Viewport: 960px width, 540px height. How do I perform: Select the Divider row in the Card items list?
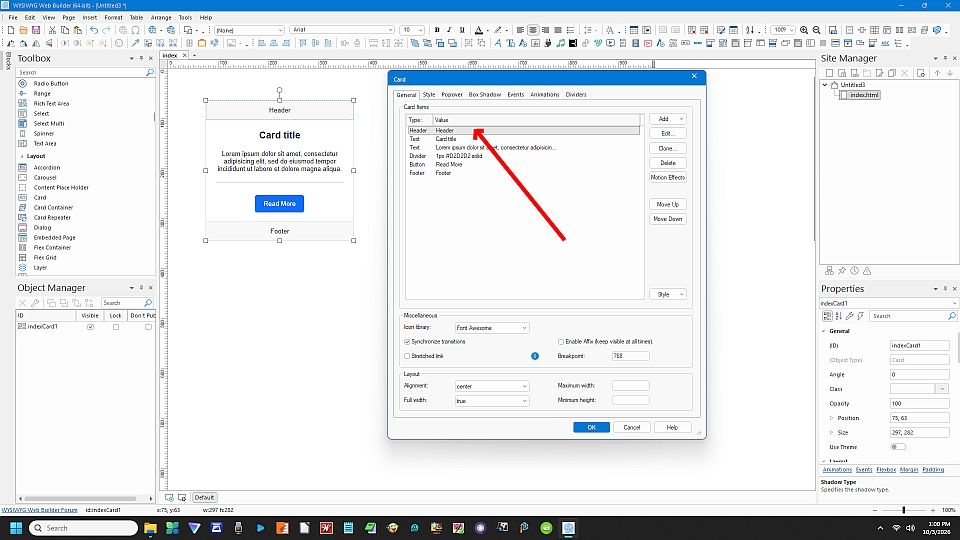coord(523,156)
